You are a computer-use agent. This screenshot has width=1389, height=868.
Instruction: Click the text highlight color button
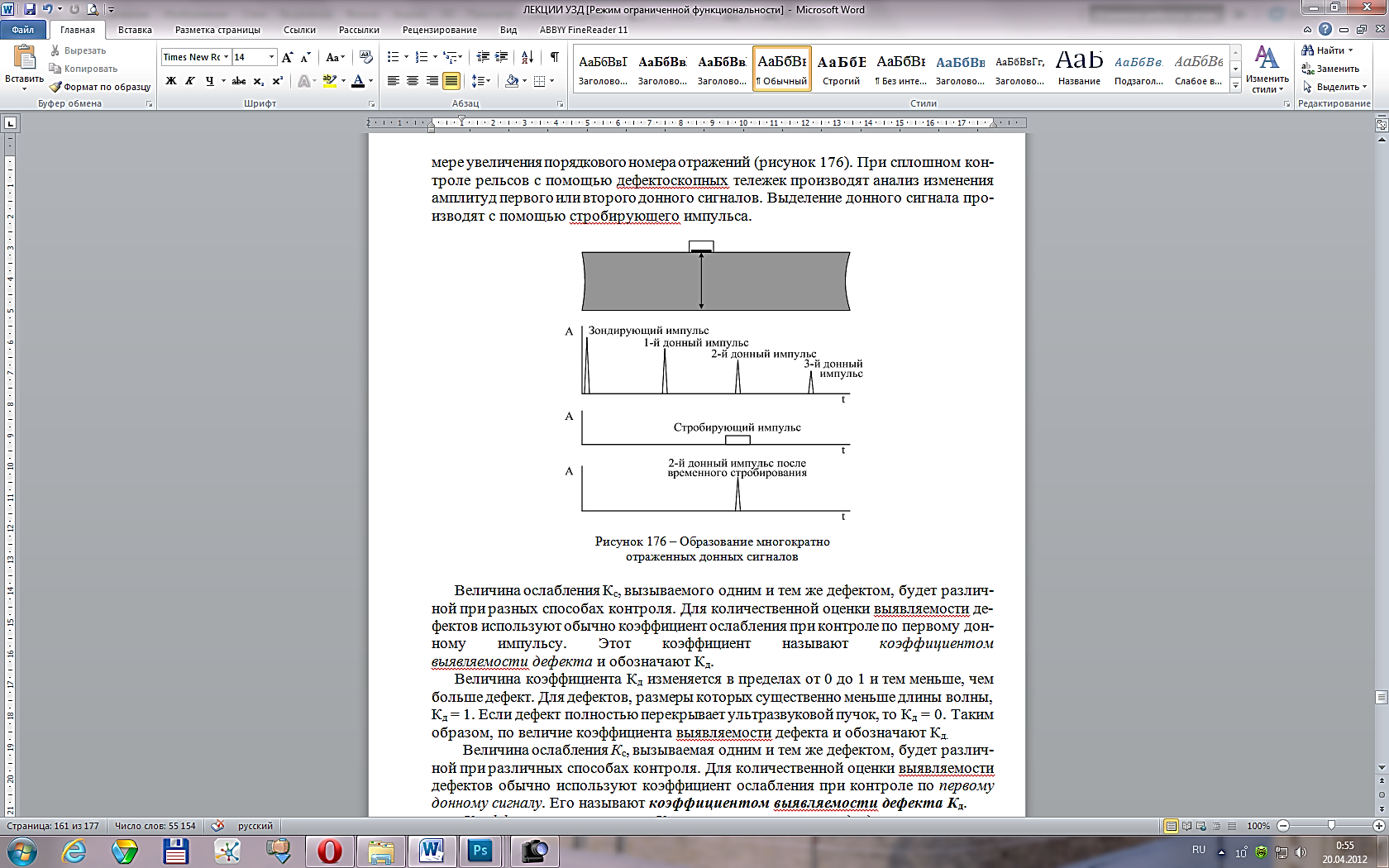[329, 81]
